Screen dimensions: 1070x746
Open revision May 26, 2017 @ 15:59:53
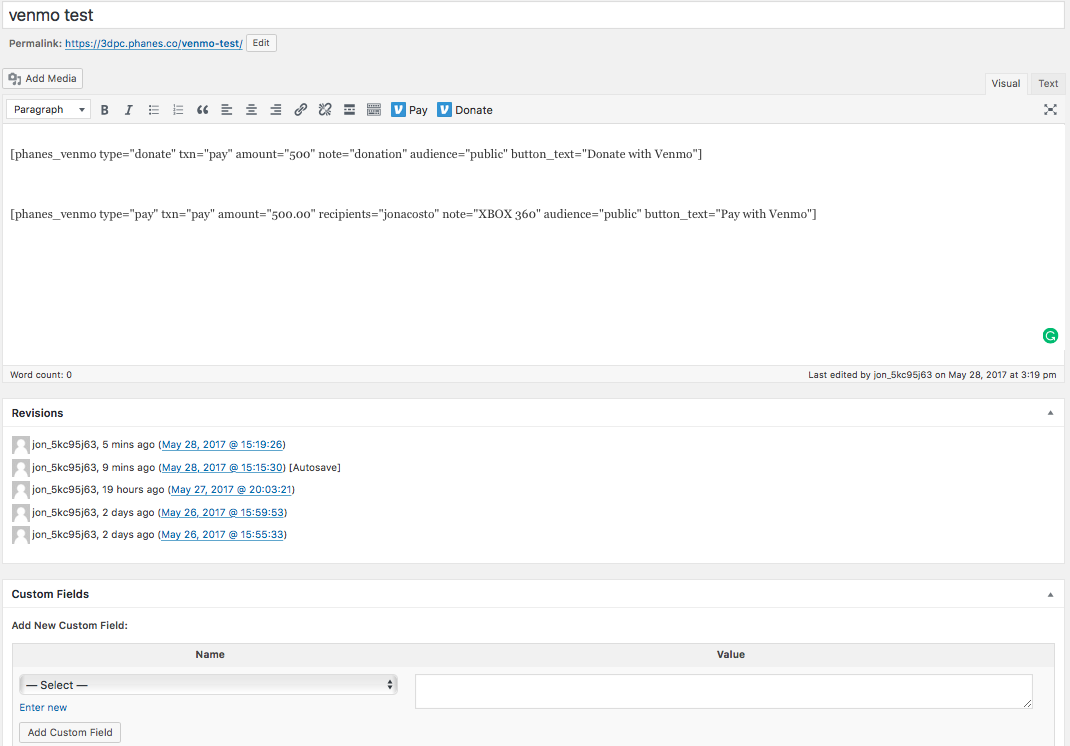pyautogui.click(x=222, y=513)
